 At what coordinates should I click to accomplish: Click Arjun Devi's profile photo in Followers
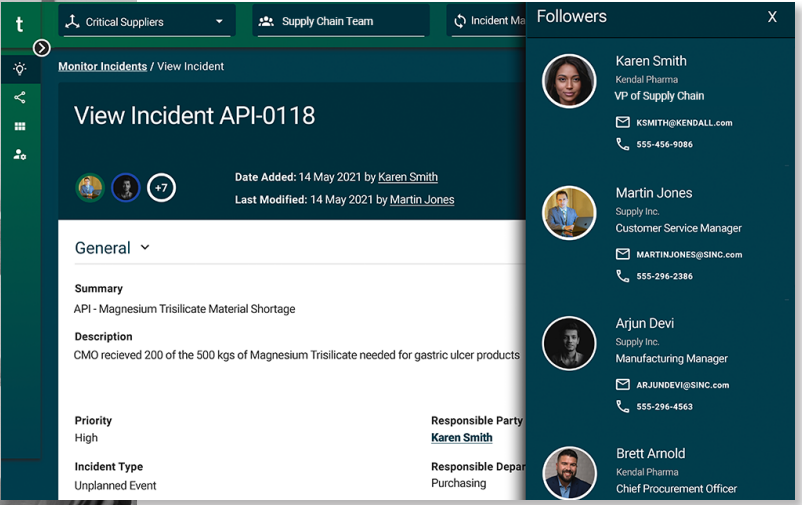click(x=569, y=343)
